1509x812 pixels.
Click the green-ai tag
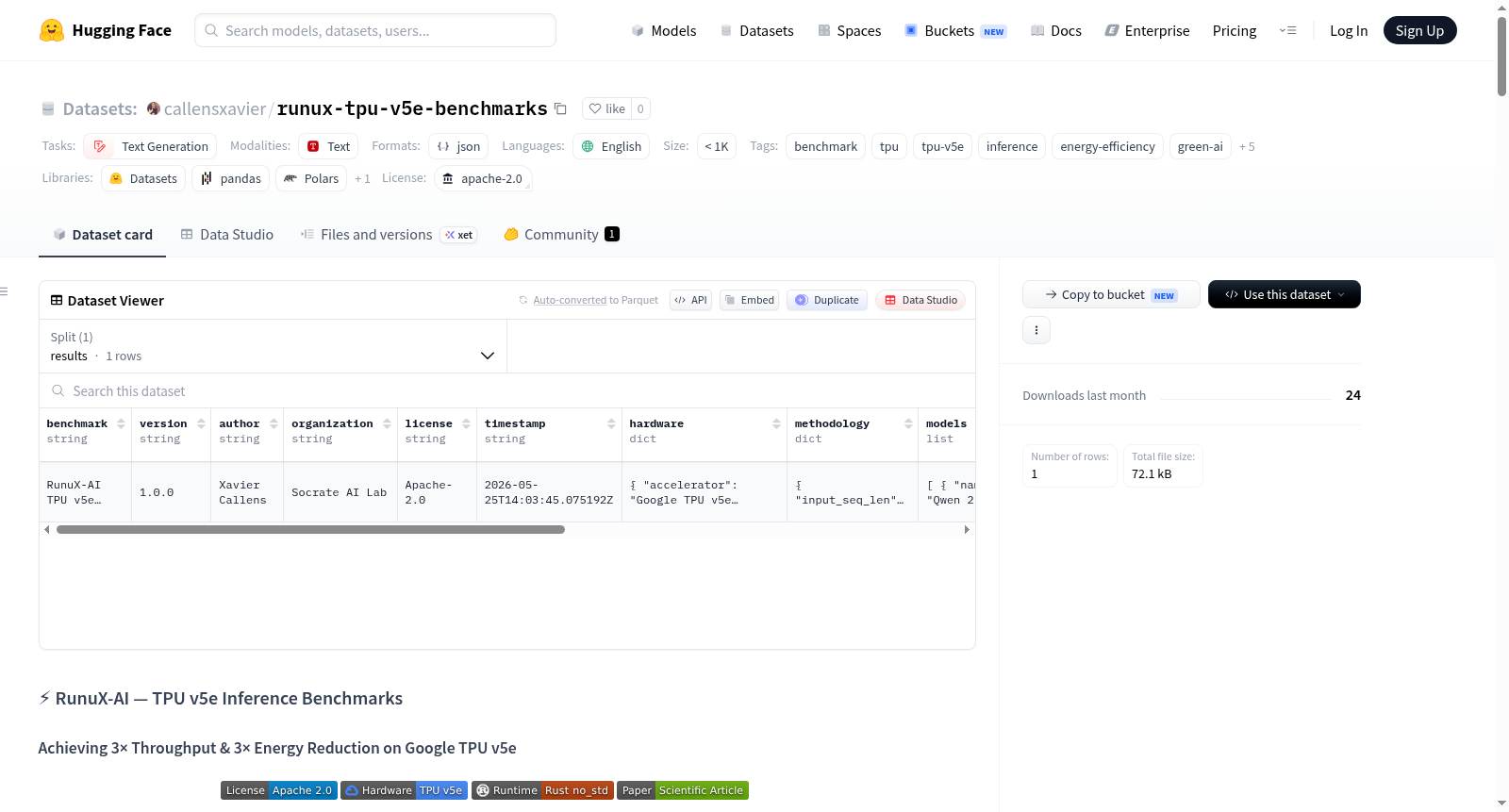1200,146
